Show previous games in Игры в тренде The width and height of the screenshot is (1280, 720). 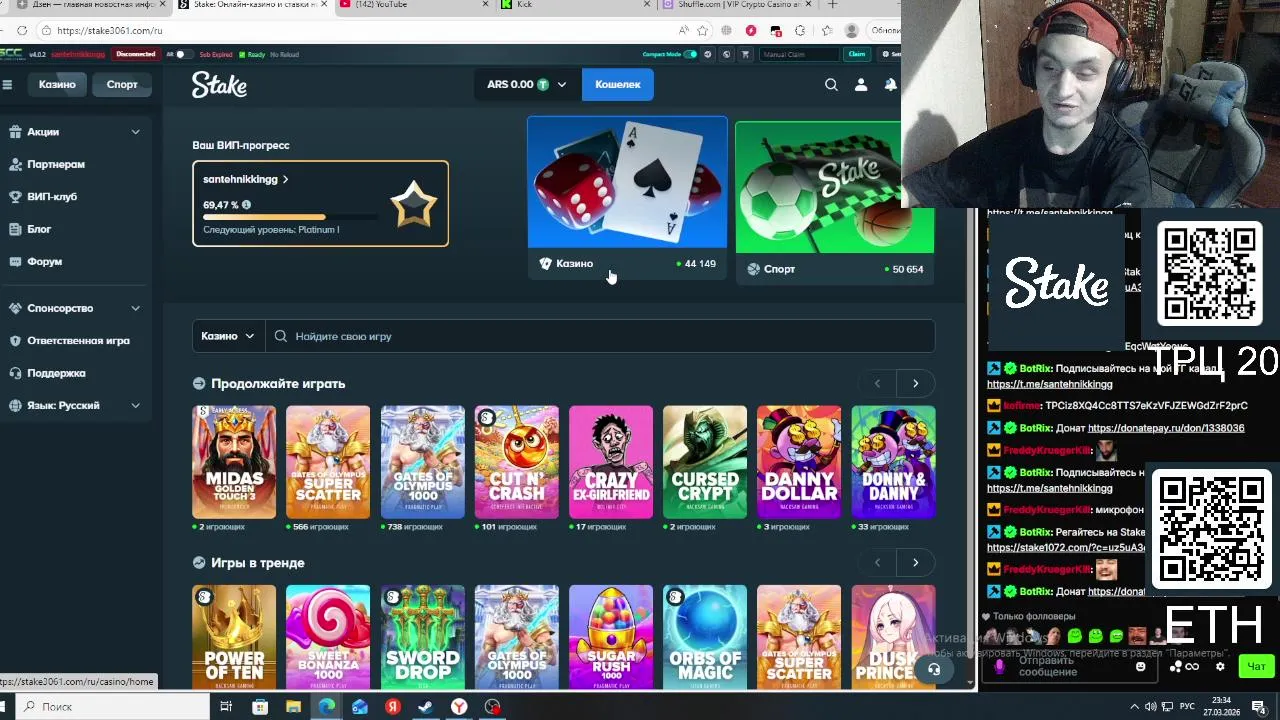[x=877, y=563]
